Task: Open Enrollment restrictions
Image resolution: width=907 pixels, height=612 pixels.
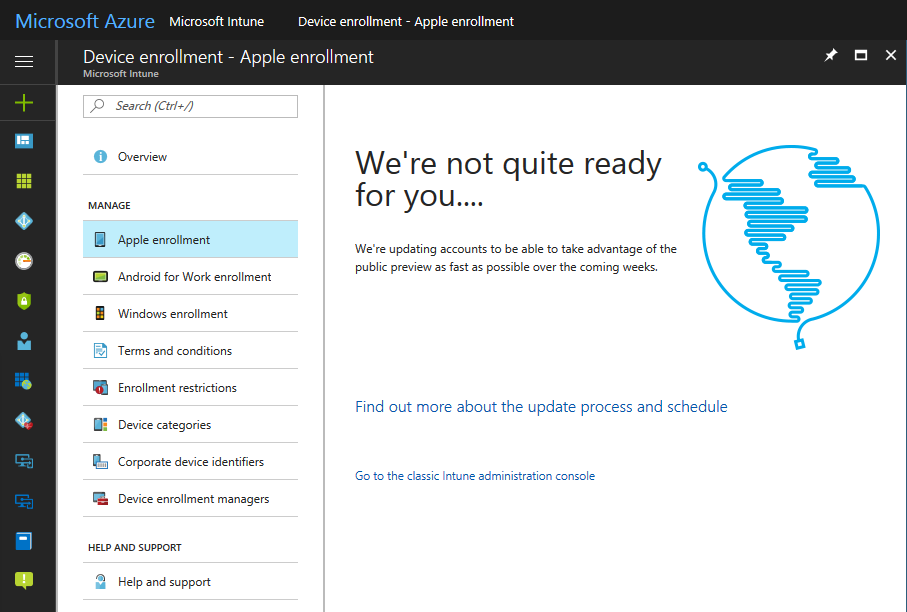Action: point(190,388)
